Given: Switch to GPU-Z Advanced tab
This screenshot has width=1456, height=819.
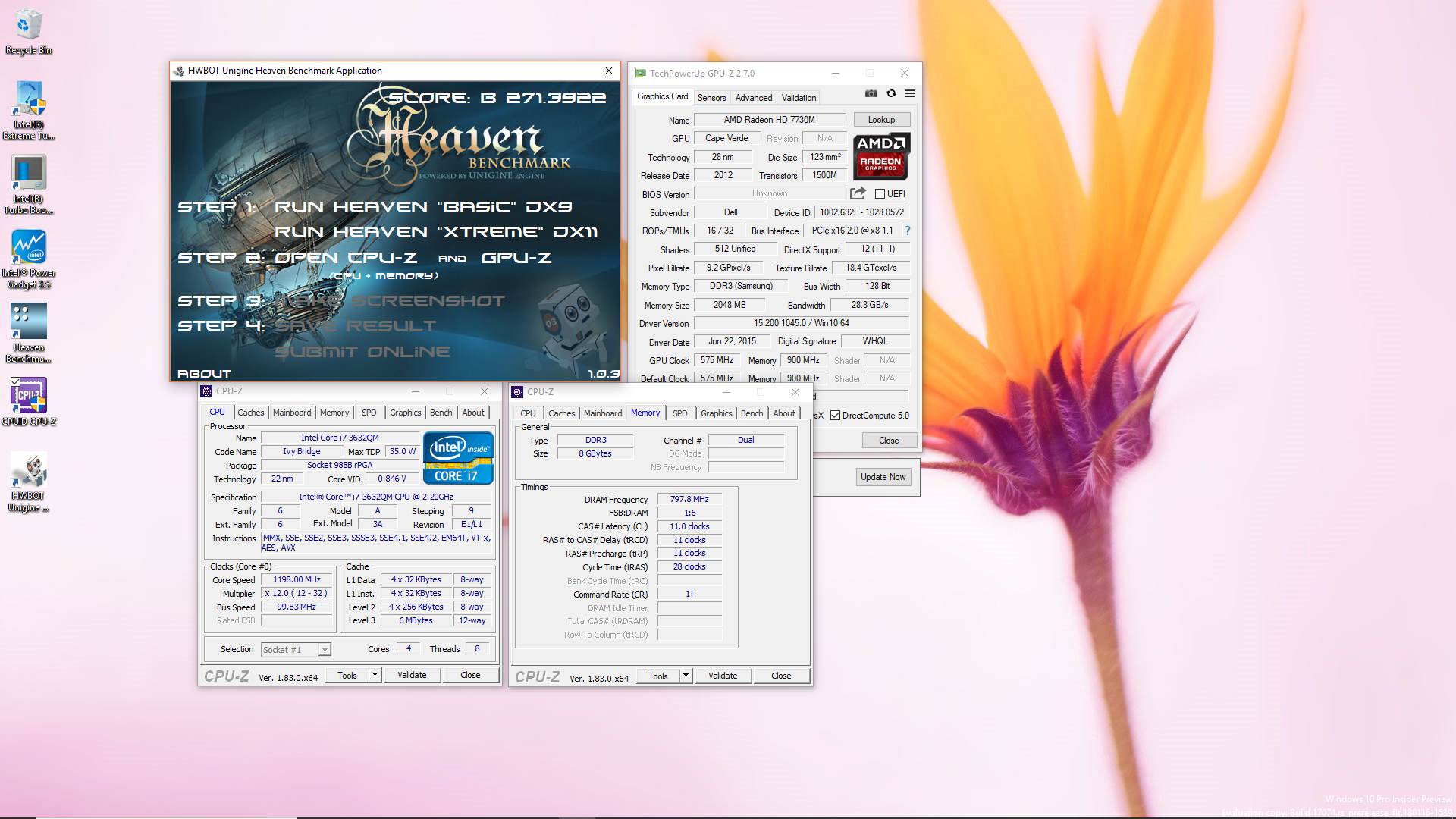Looking at the screenshot, I should click(754, 98).
